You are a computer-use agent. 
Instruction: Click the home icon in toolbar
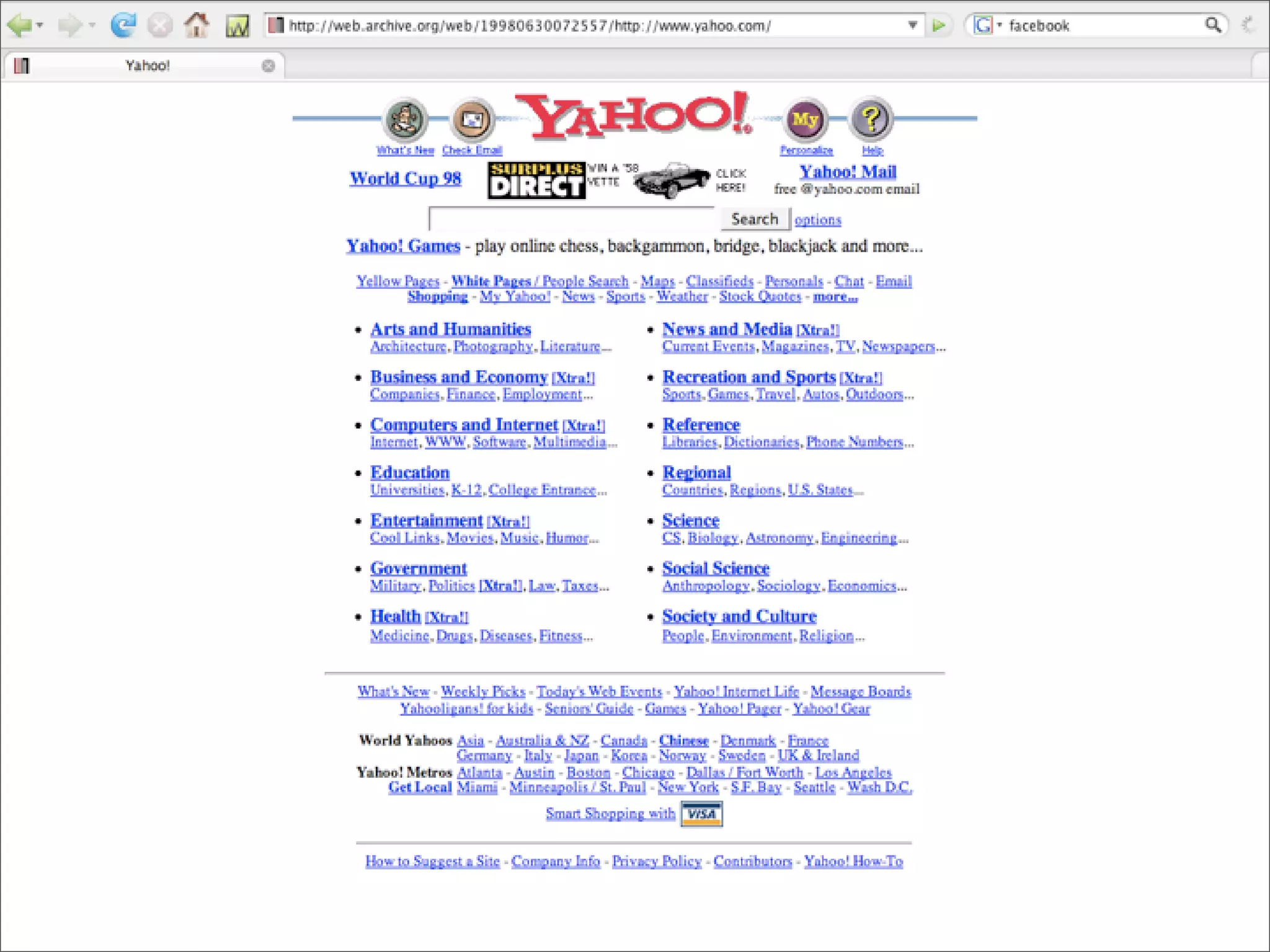click(197, 25)
